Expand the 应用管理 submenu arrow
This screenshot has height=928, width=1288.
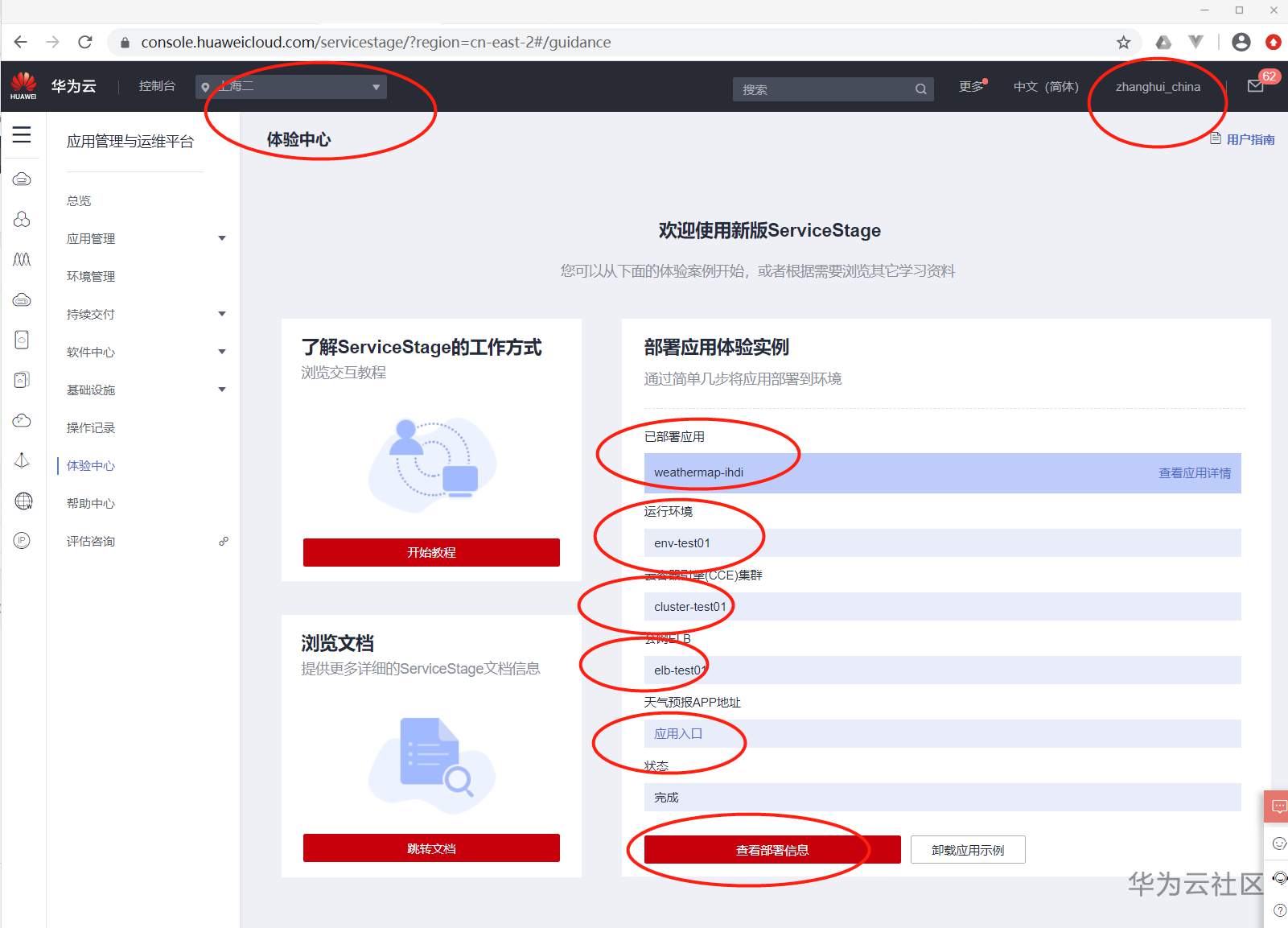222,238
